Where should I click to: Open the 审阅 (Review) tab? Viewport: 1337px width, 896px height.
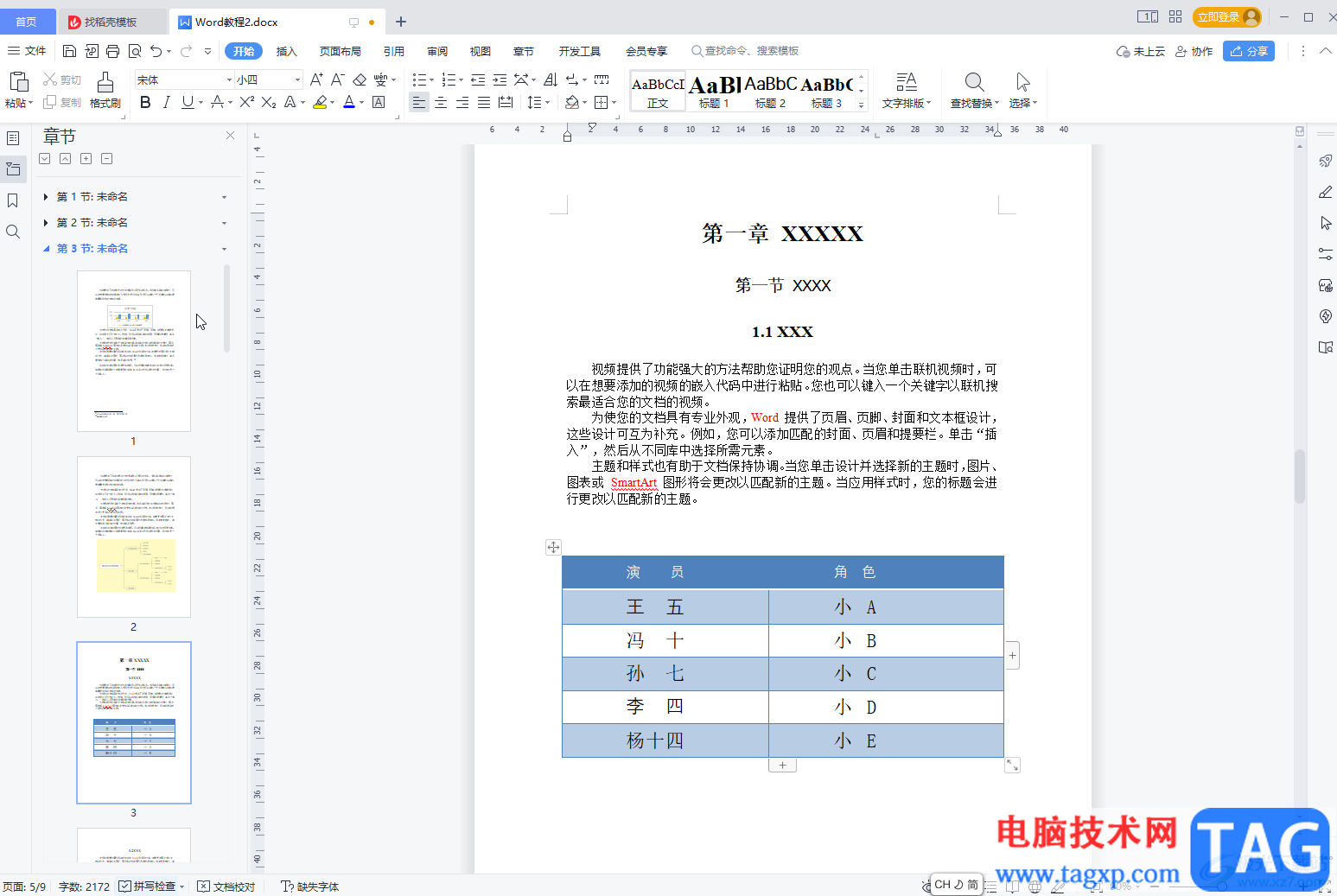437,51
